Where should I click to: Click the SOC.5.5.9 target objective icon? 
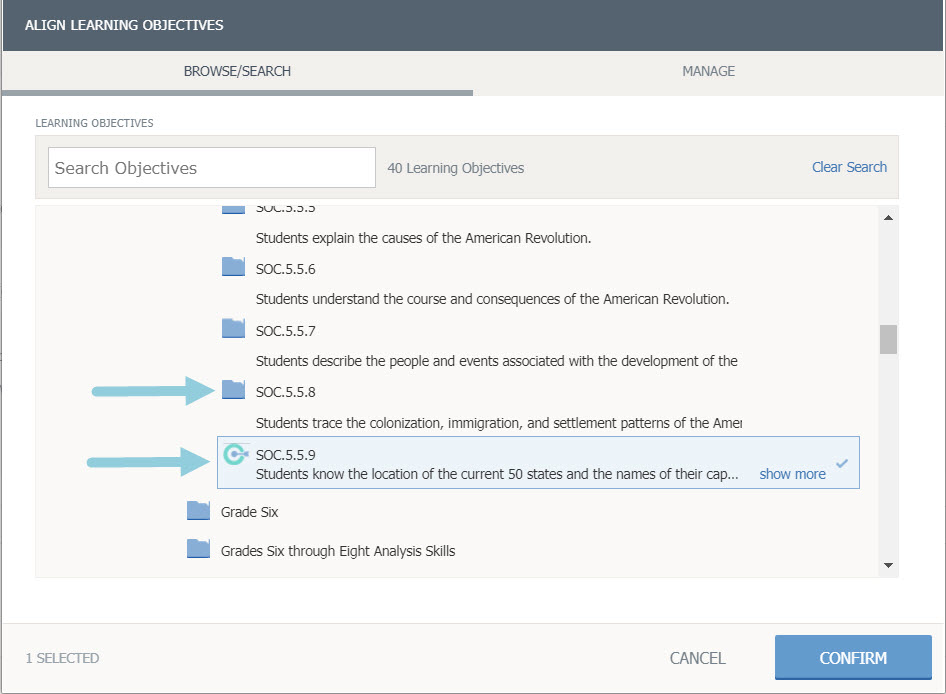click(x=235, y=455)
